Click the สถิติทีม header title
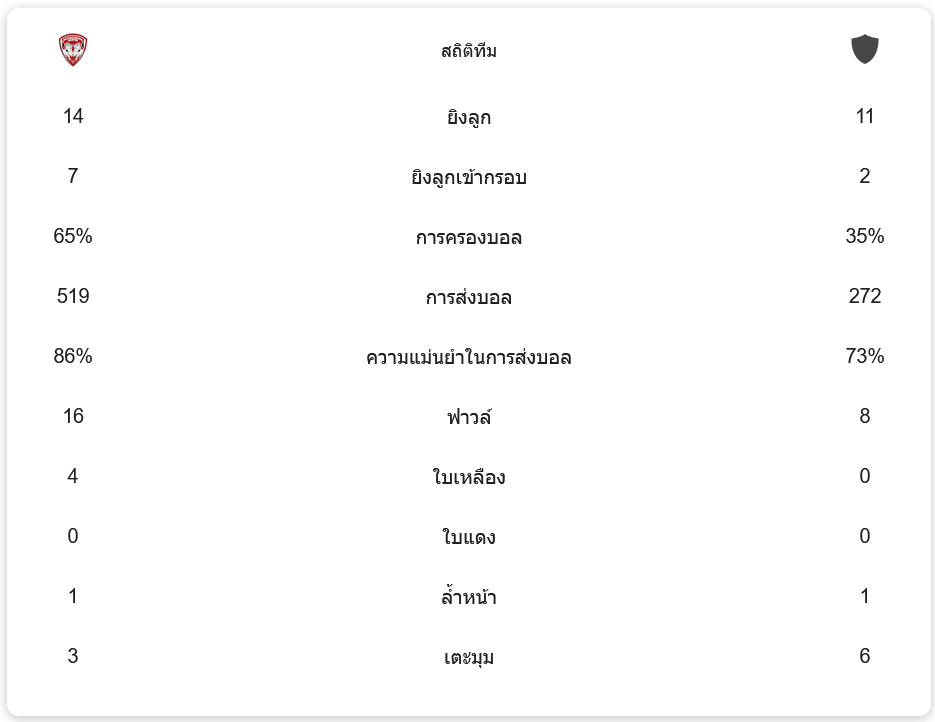This screenshot has width=935, height=722. [x=468, y=51]
